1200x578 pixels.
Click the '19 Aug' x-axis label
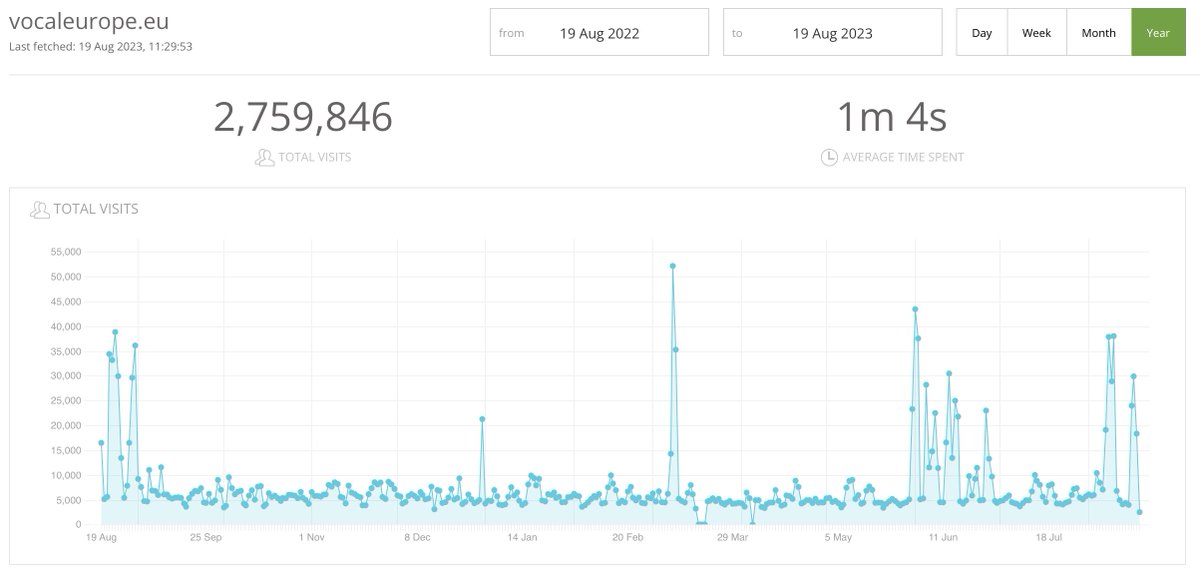pos(101,537)
